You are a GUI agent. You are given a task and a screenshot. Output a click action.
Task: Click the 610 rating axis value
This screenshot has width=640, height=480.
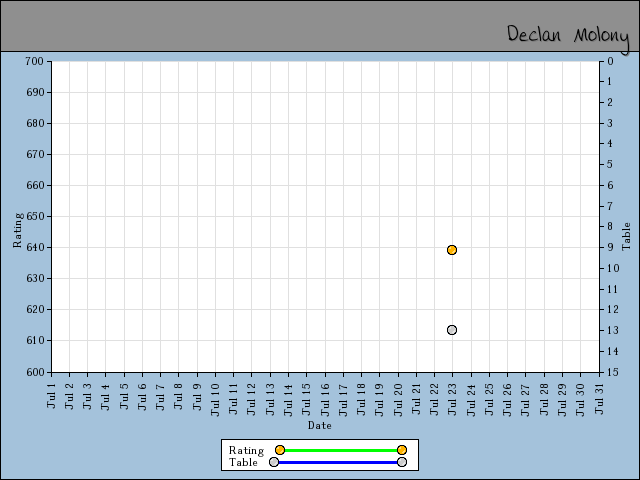click(x=34, y=340)
